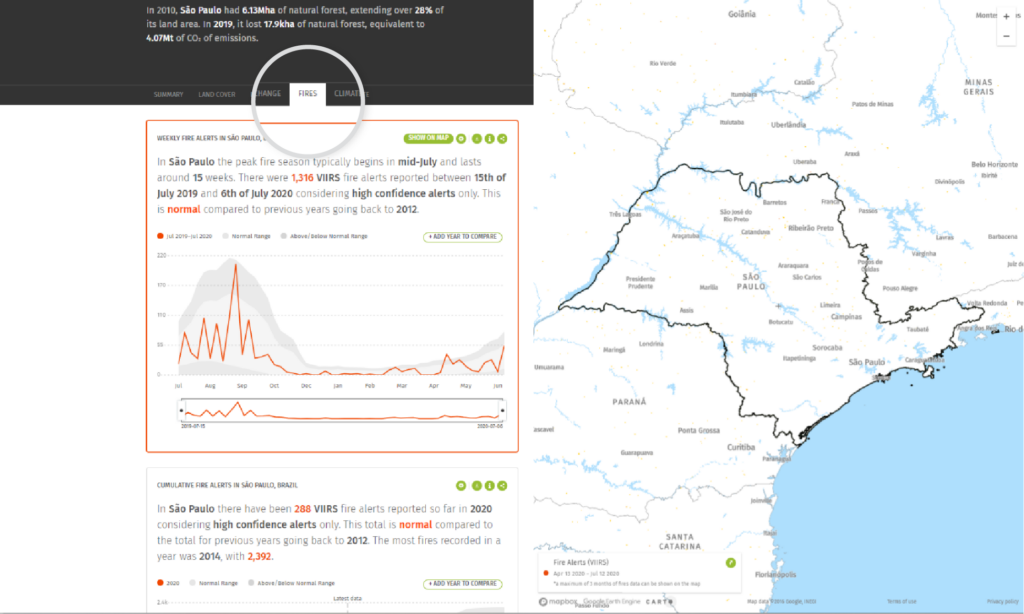Switch to the Land Cover tab

pyautogui.click(x=217, y=95)
